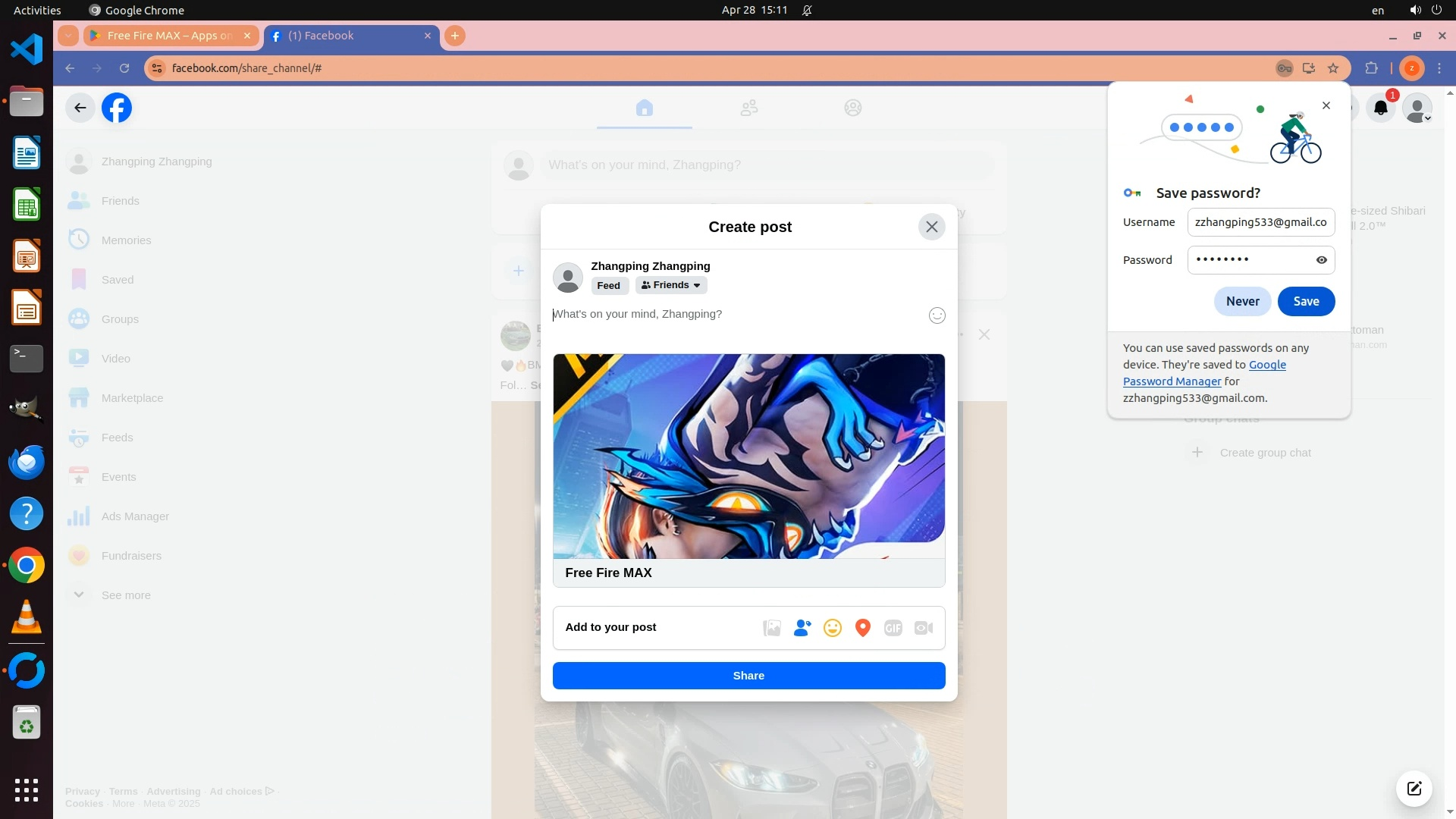Open Chrome tab search dropdown arrow

tap(67, 36)
